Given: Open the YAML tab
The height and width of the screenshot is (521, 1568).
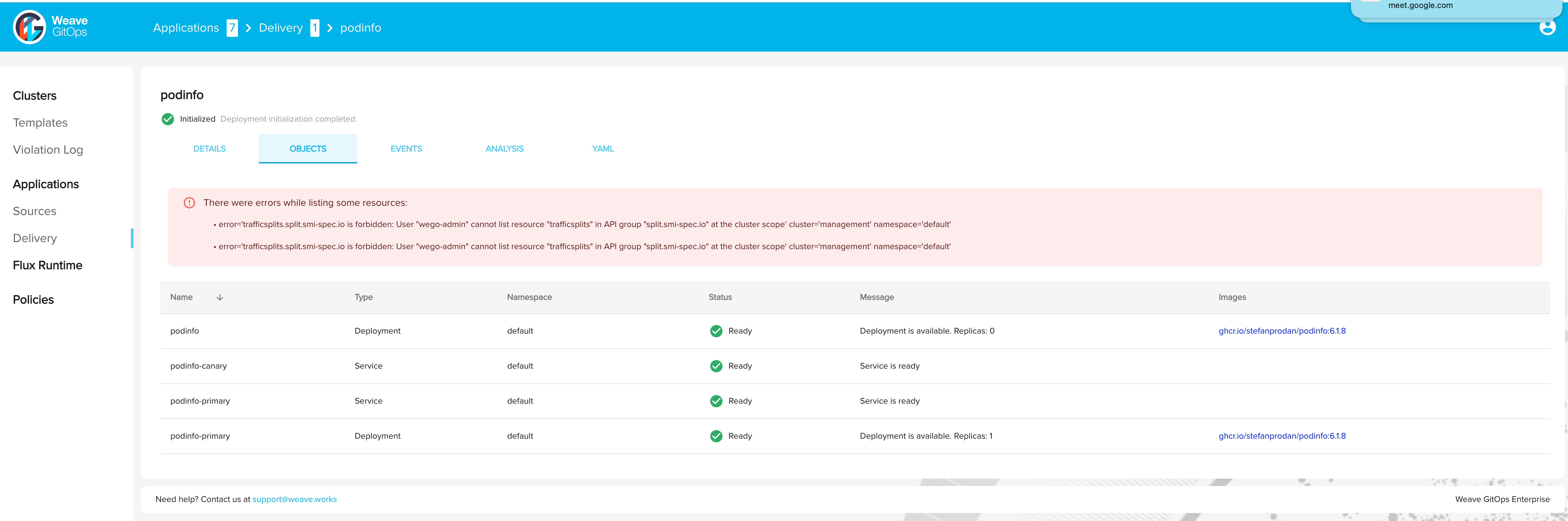Looking at the screenshot, I should (603, 149).
